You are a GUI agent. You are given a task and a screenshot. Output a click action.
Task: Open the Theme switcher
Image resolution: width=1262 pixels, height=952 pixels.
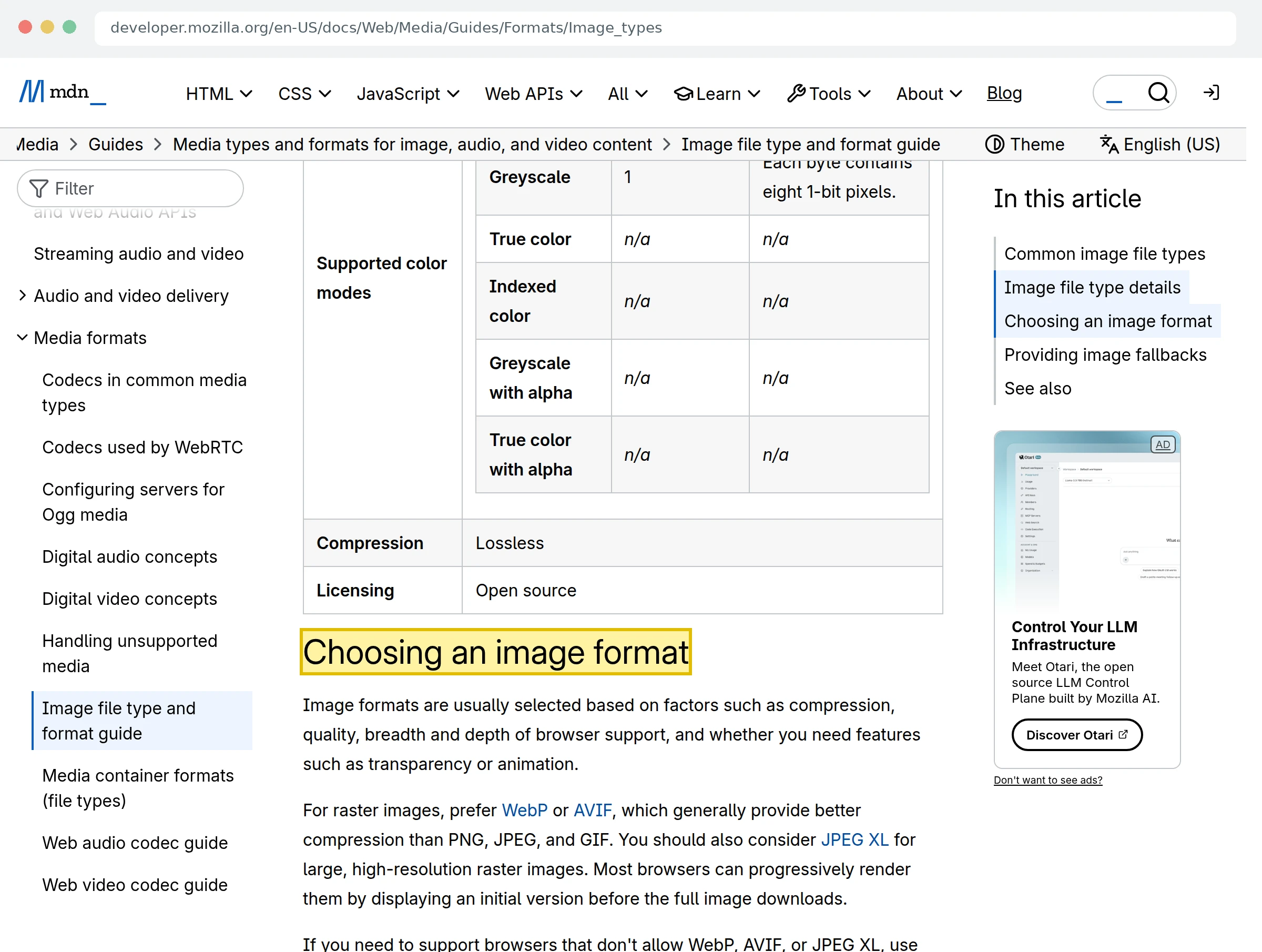pyautogui.click(x=1025, y=145)
